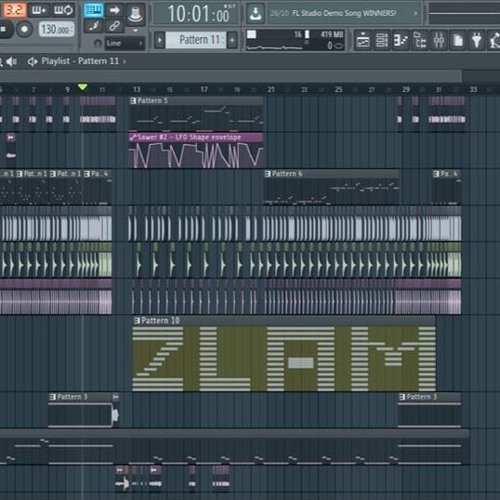Click the document pages icon in toolbar
Image resolution: width=500 pixels, height=500 pixels.
coord(458,40)
